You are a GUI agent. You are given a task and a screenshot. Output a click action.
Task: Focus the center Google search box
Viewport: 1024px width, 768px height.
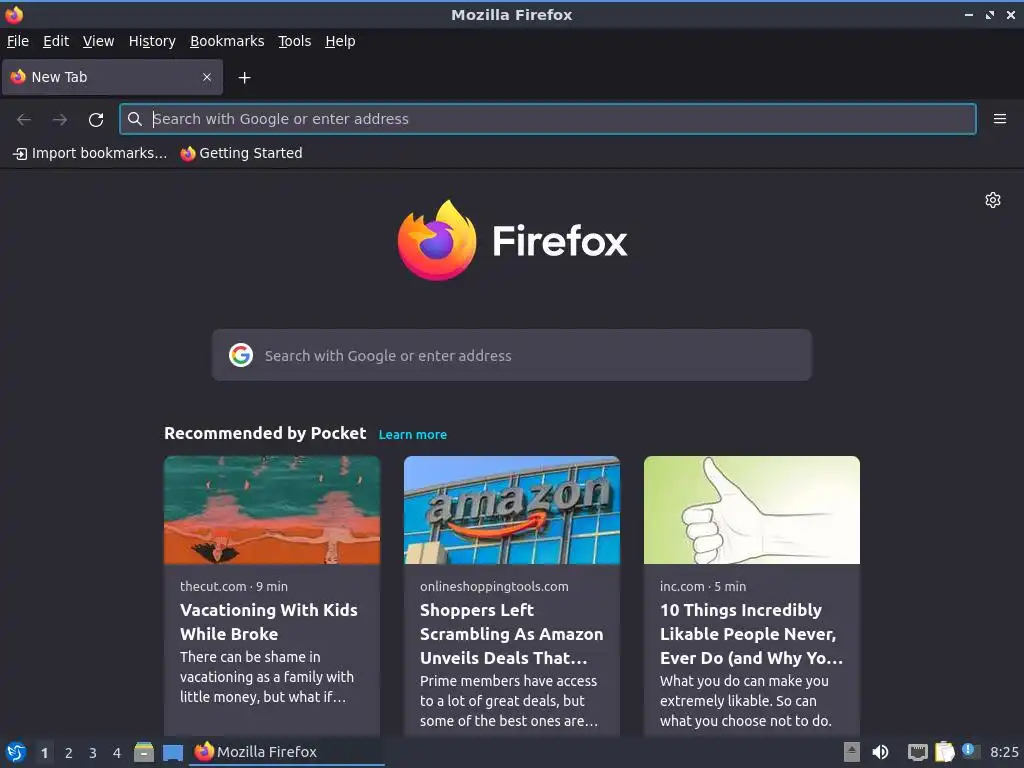tap(511, 355)
